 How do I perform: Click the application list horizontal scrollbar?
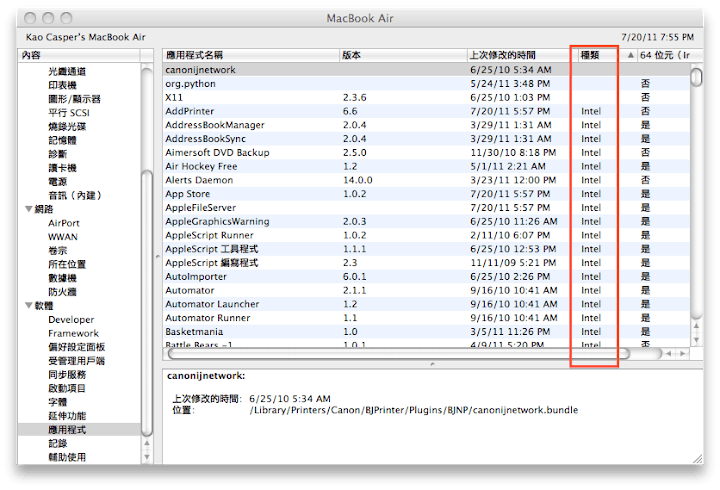point(399,354)
